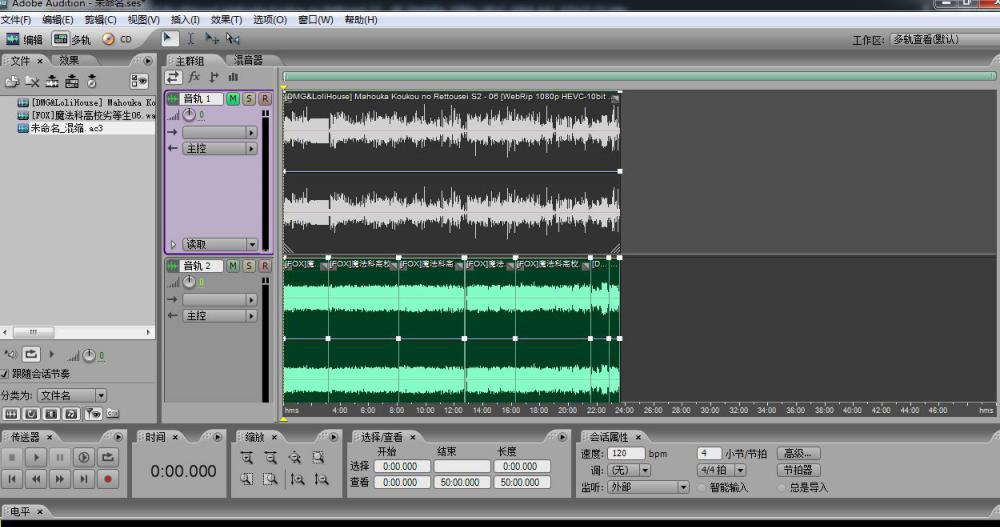The height and width of the screenshot is (527, 1000).
Task: Click the Files panel auto-play speaker icon
Action: tap(10, 354)
